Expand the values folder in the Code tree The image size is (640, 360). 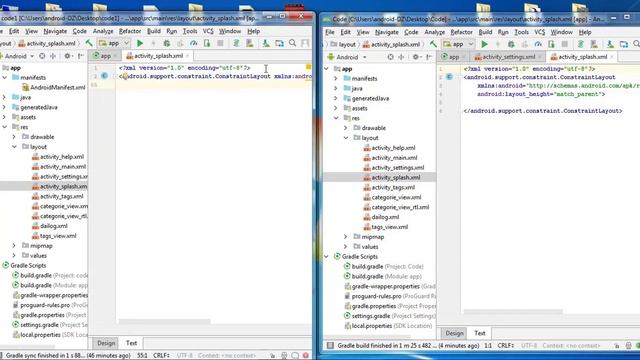tap(346, 247)
